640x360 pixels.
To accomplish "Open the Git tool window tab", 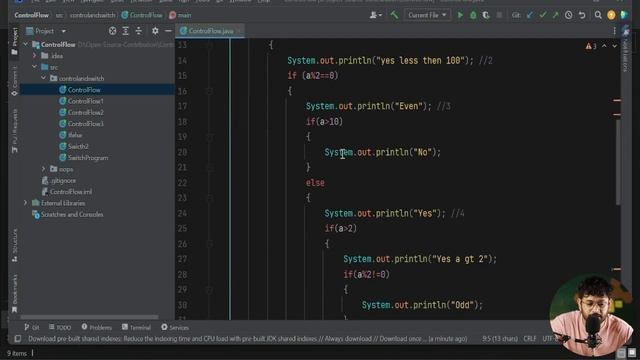I will coord(31,327).
